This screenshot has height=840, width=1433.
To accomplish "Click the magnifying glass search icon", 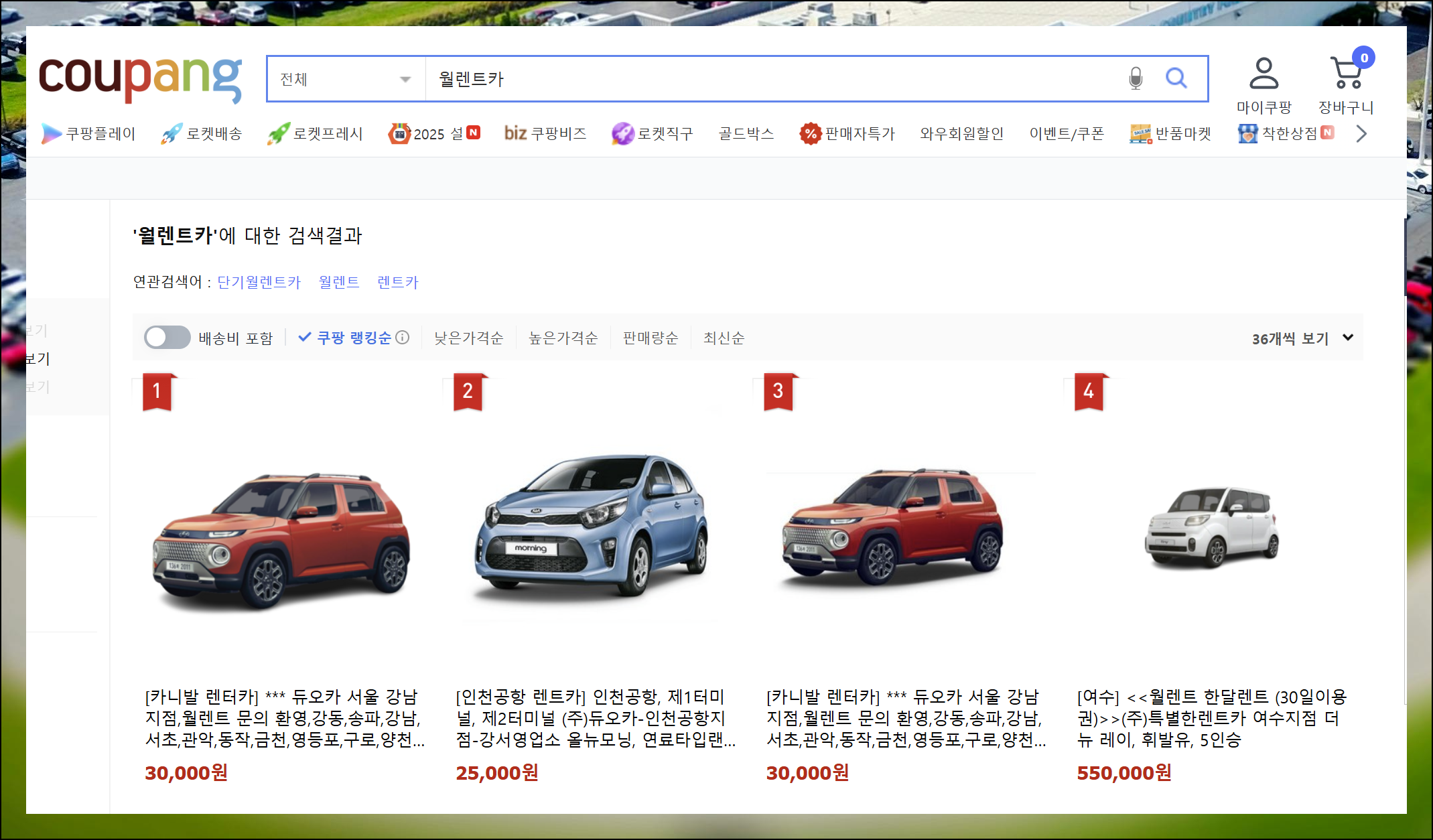I will (1176, 78).
